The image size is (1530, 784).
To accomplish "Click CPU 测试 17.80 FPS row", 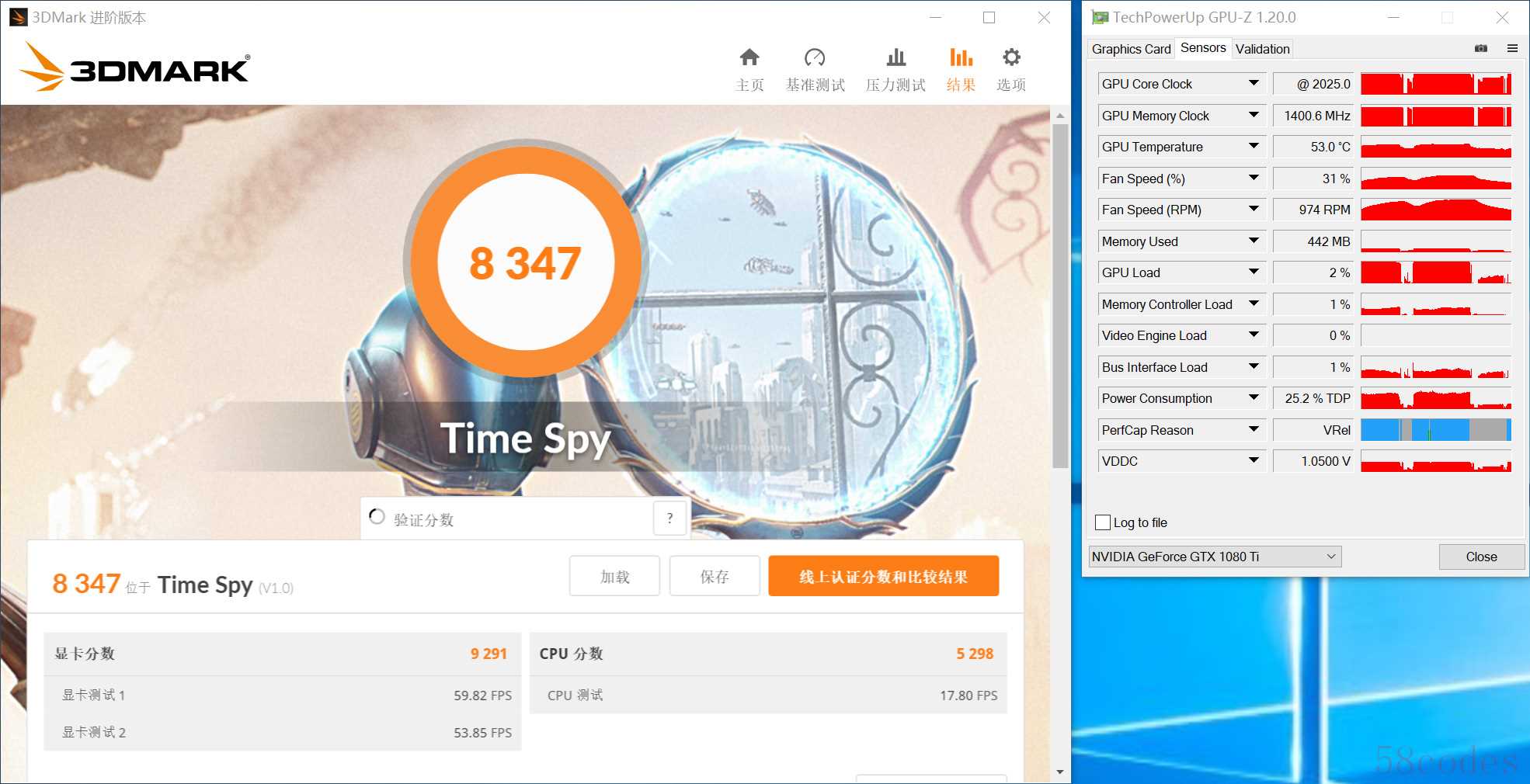I will point(768,695).
